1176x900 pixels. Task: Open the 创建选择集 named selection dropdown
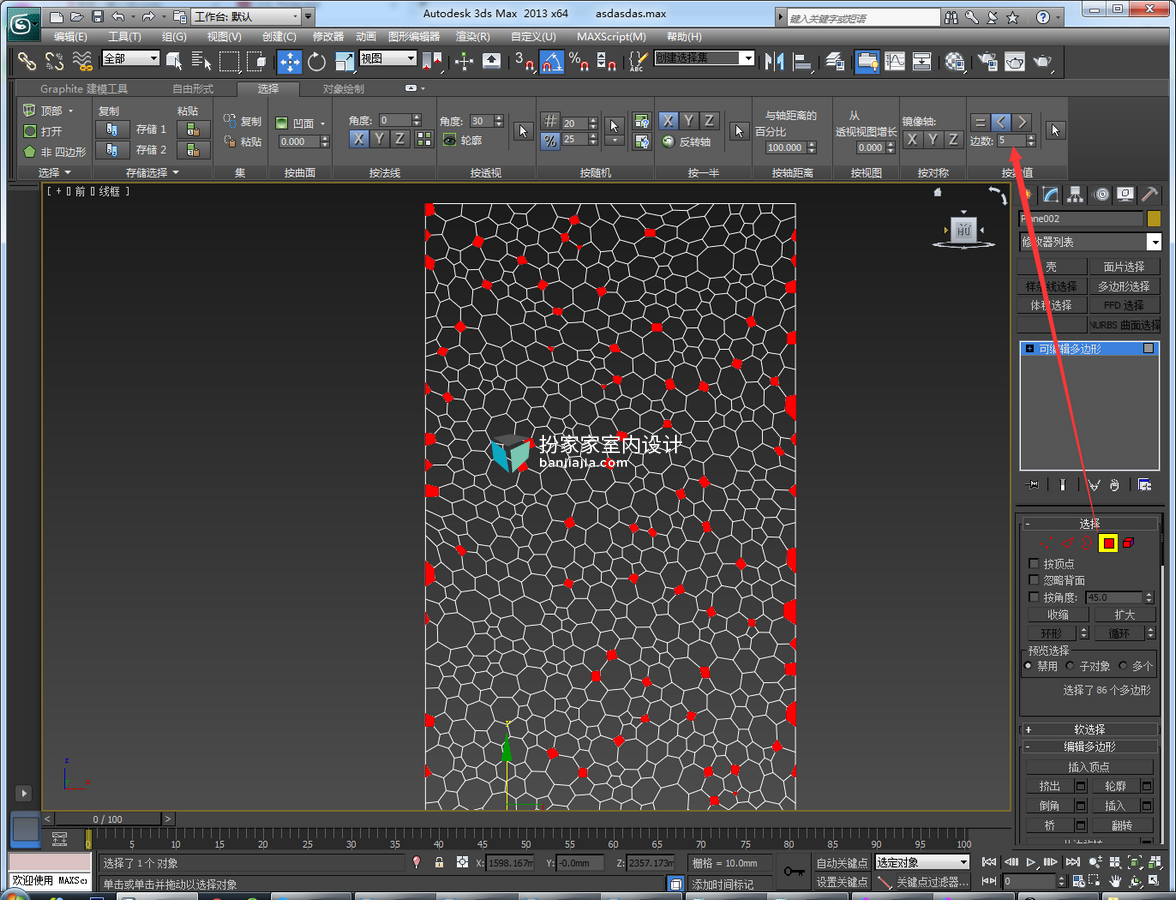click(x=704, y=58)
